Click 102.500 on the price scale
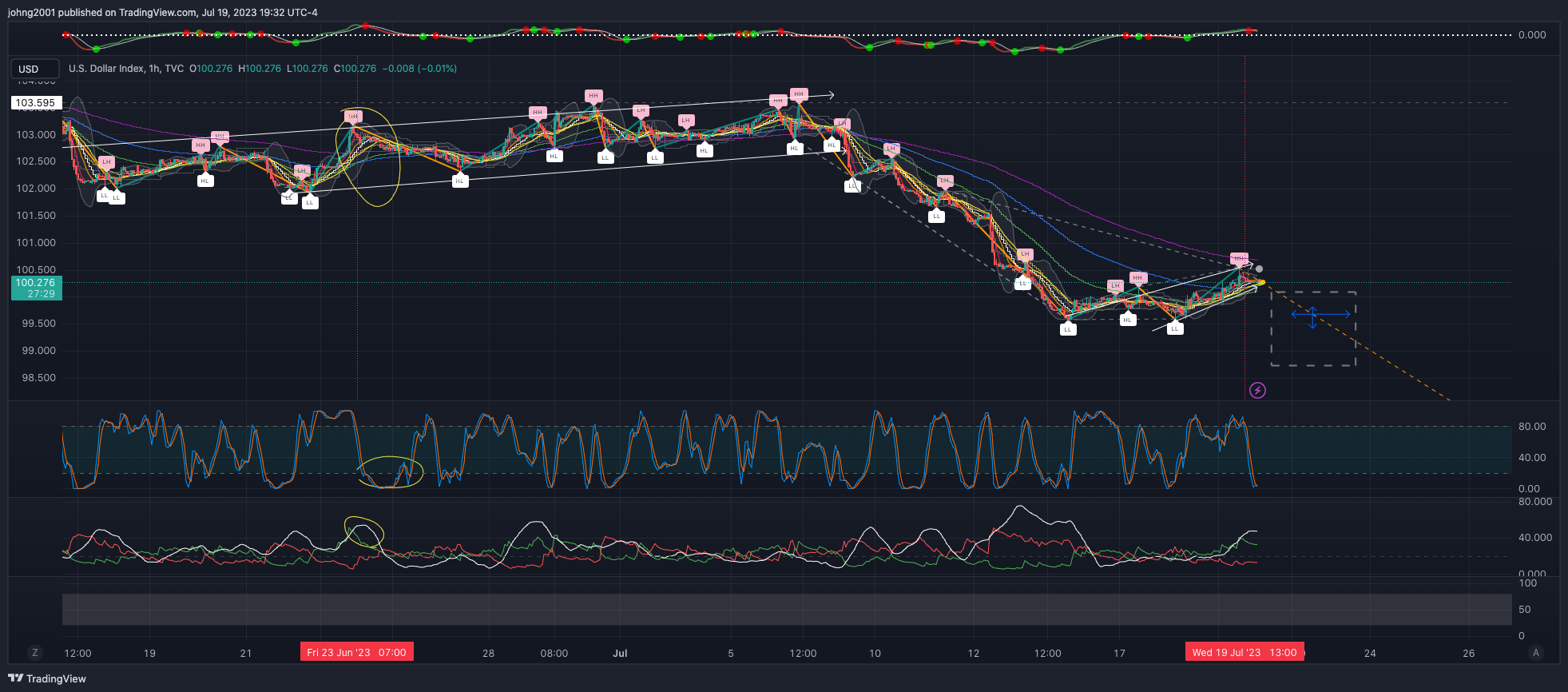 pos(36,161)
